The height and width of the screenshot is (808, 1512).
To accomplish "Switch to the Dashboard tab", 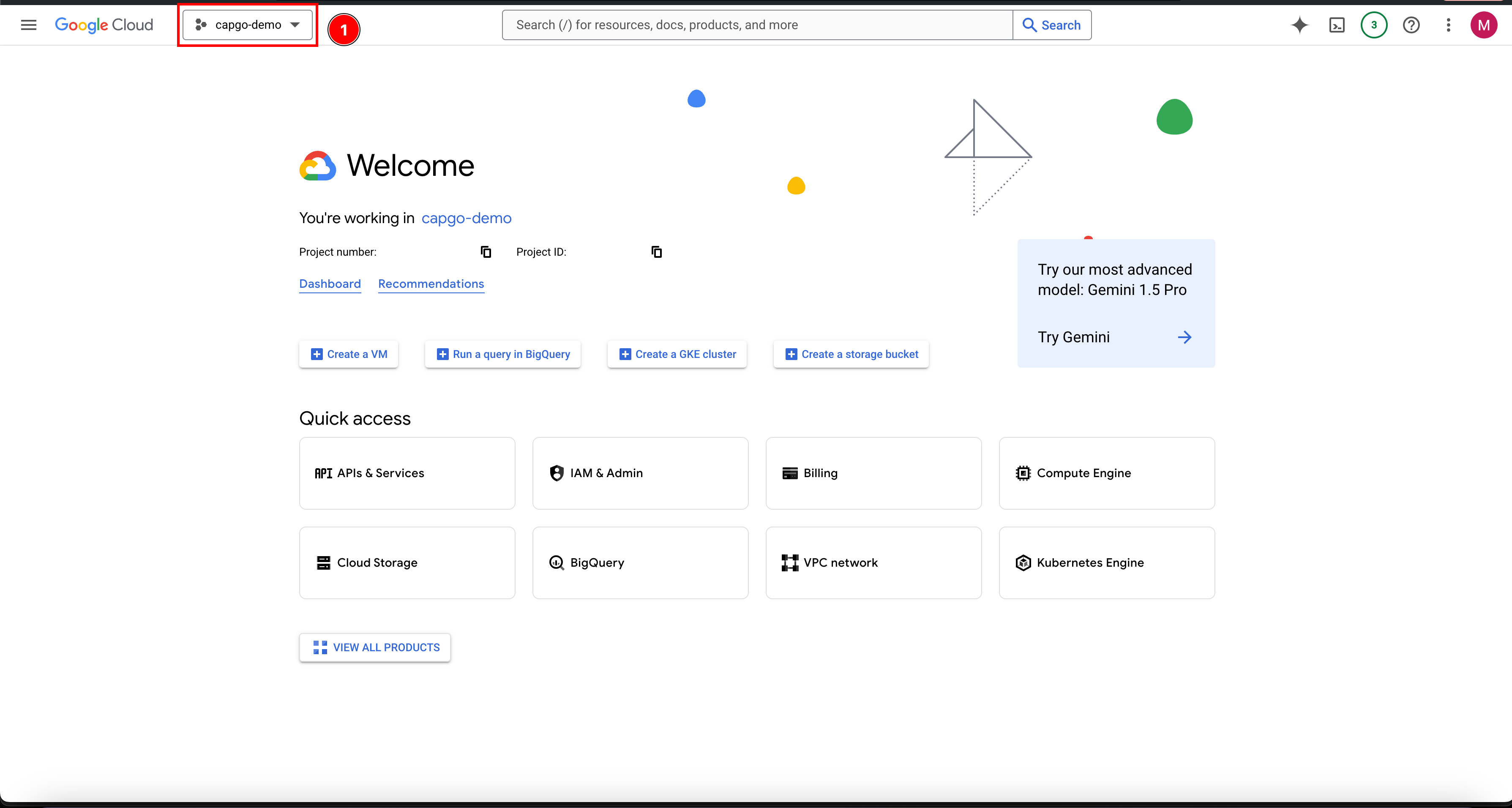I will pyautogui.click(x=329, y=284).
